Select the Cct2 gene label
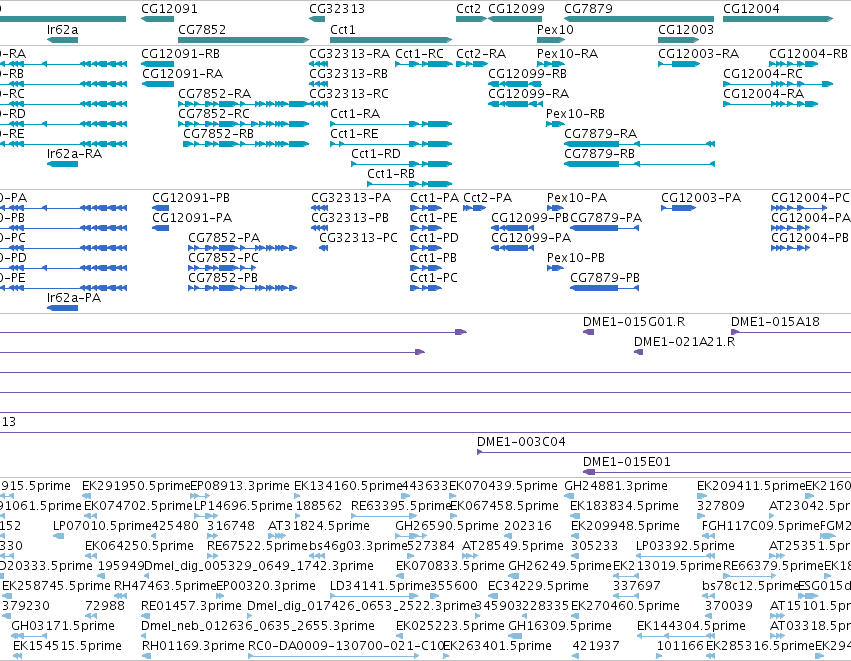This screenshot has width=851, height=661. 468,9
